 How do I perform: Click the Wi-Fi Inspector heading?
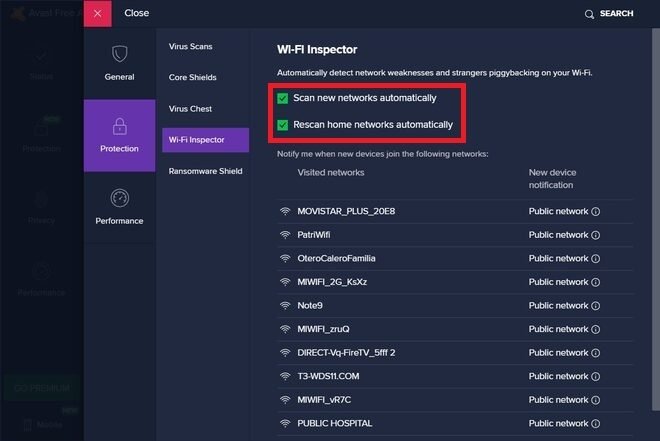317,50
